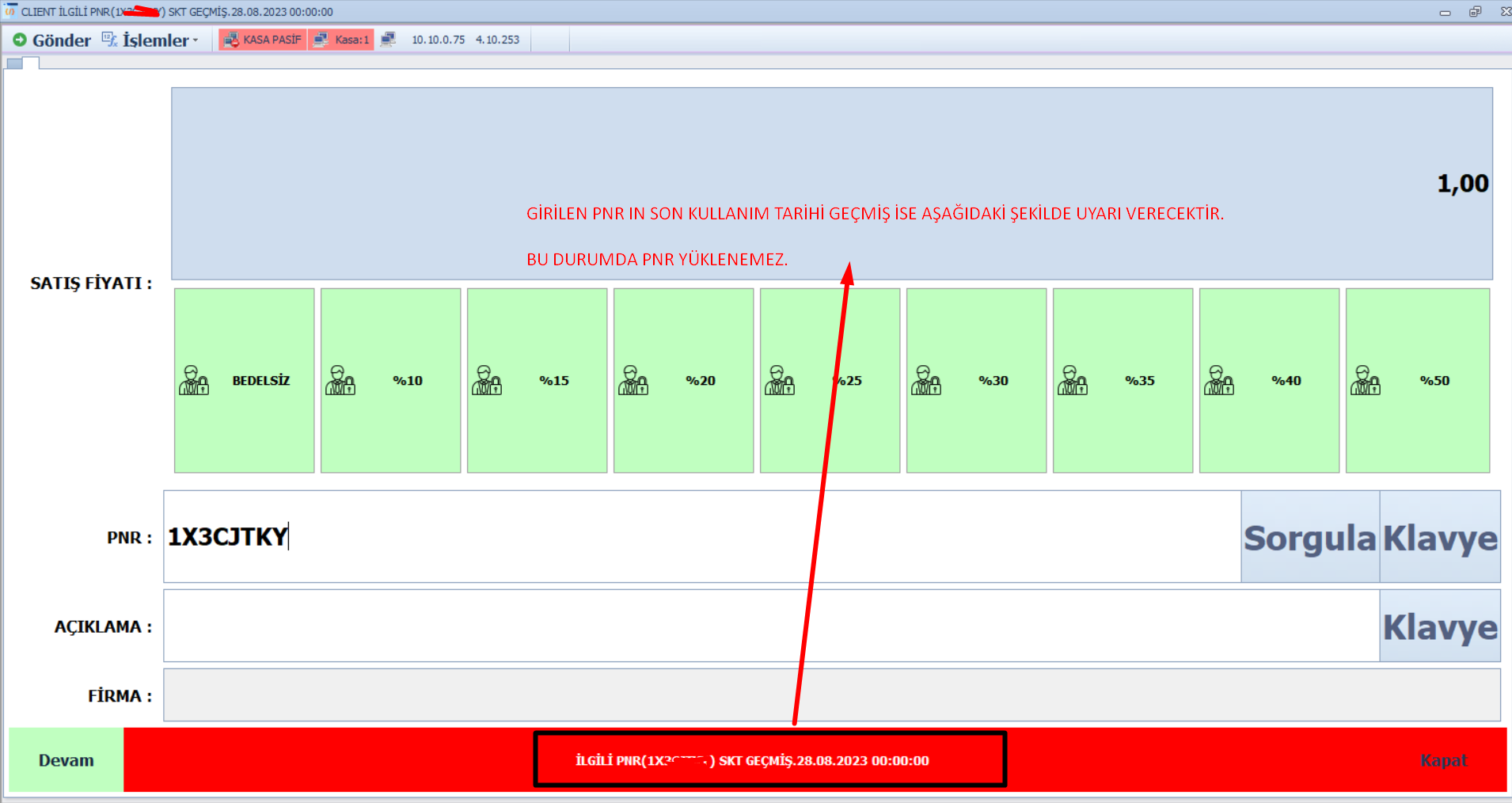
Task: Click the green Gönder arrow icon
Action: click(x=20, y=40)
